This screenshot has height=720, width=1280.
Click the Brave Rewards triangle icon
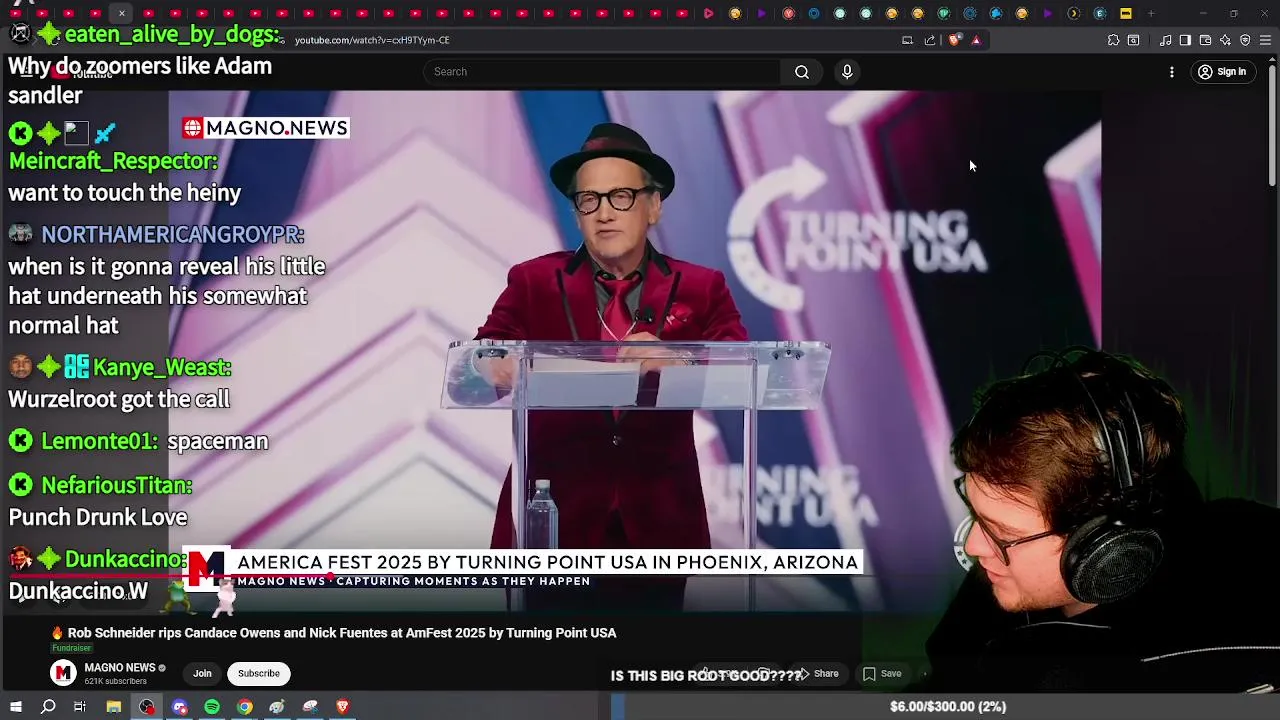point(976,40)
